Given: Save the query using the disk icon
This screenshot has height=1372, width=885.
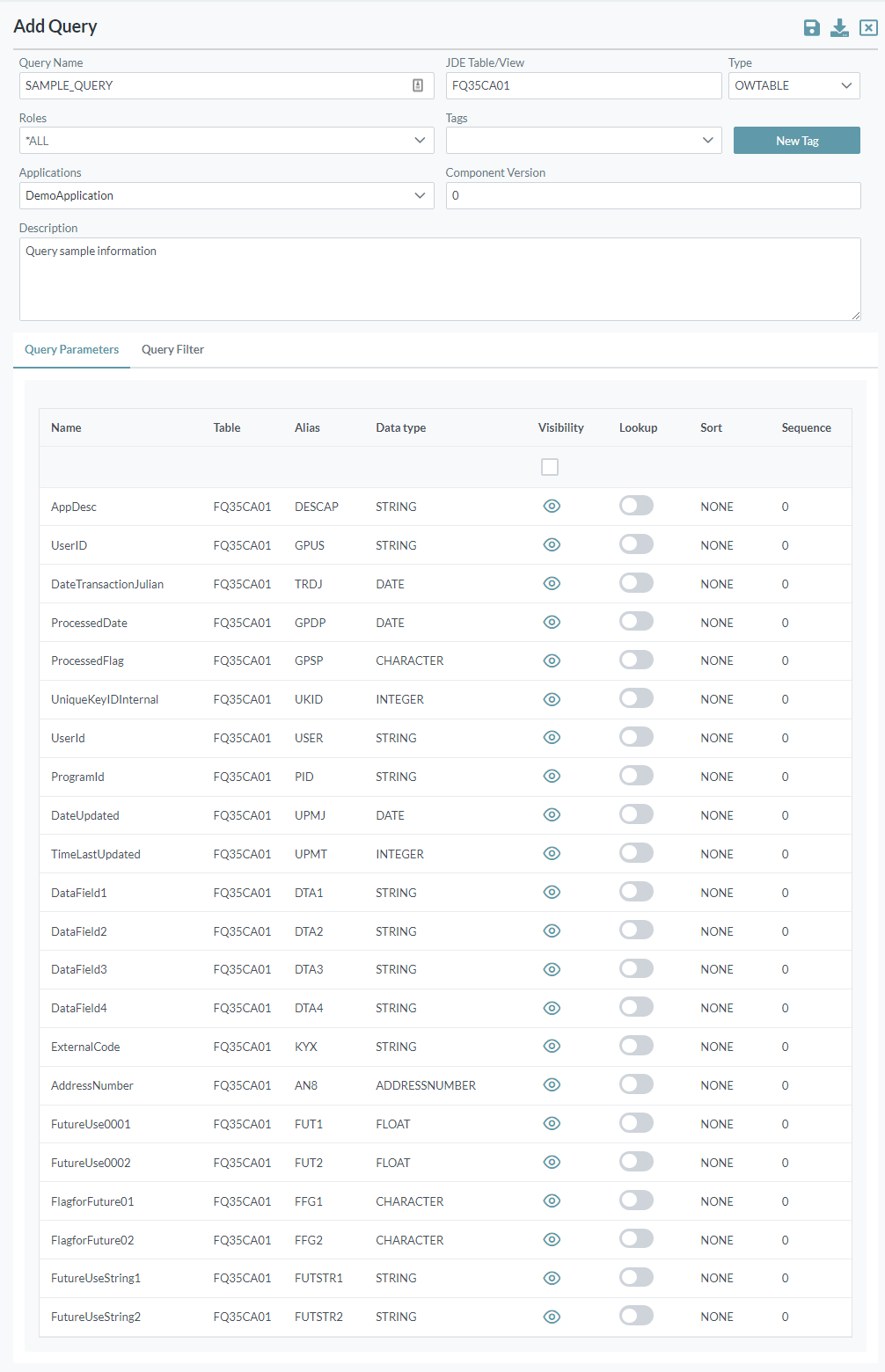Looking at the screenshot, I should pos(811,27).
